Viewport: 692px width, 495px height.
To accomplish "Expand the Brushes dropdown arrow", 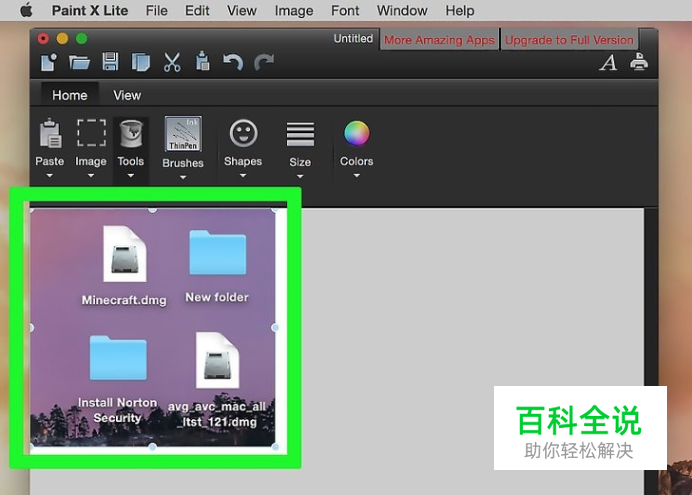I will pos(183,177).
